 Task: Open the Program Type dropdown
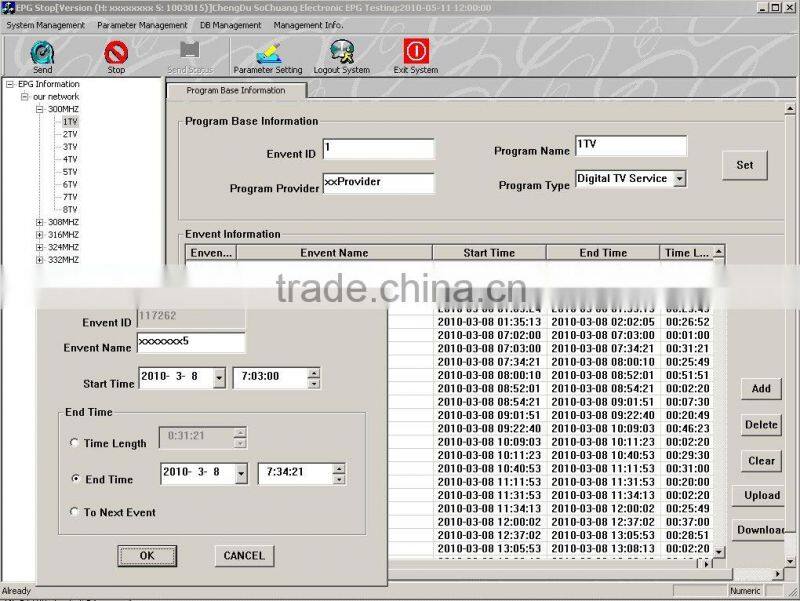[x=682, y=178]
